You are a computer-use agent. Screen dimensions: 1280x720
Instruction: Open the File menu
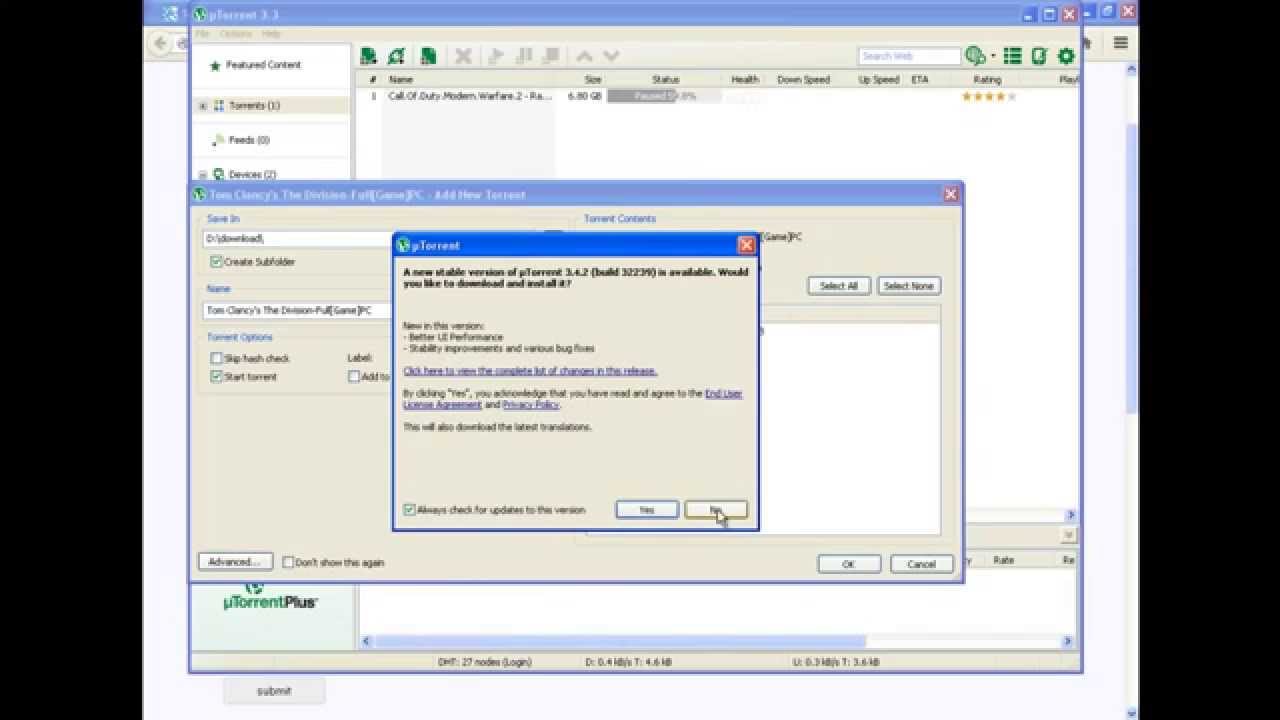pyautogui.click(x=203, y=34)
